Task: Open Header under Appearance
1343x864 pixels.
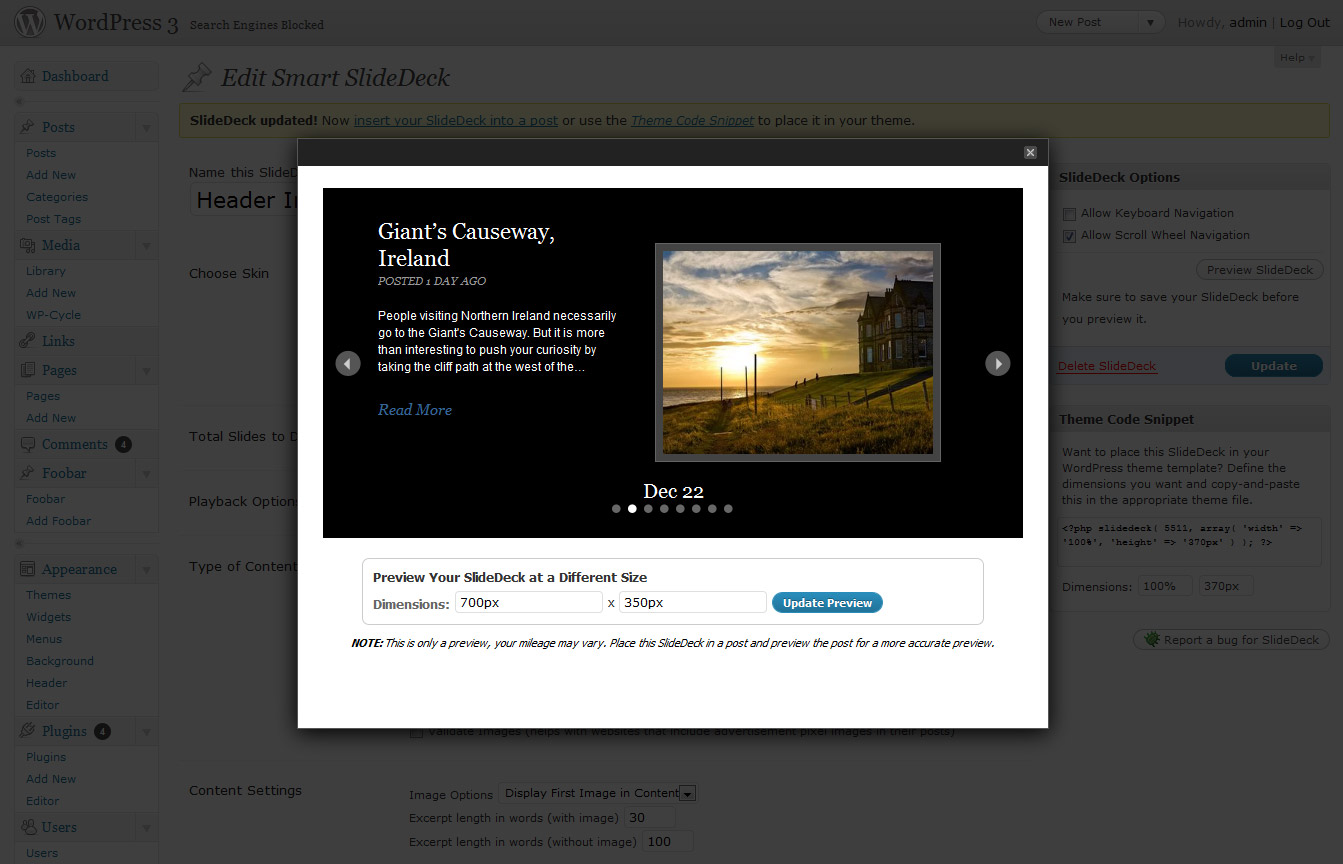Action: (47, 683)
